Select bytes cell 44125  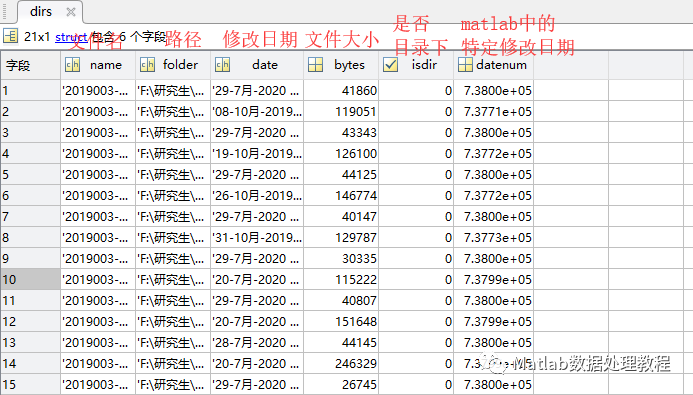341,175
